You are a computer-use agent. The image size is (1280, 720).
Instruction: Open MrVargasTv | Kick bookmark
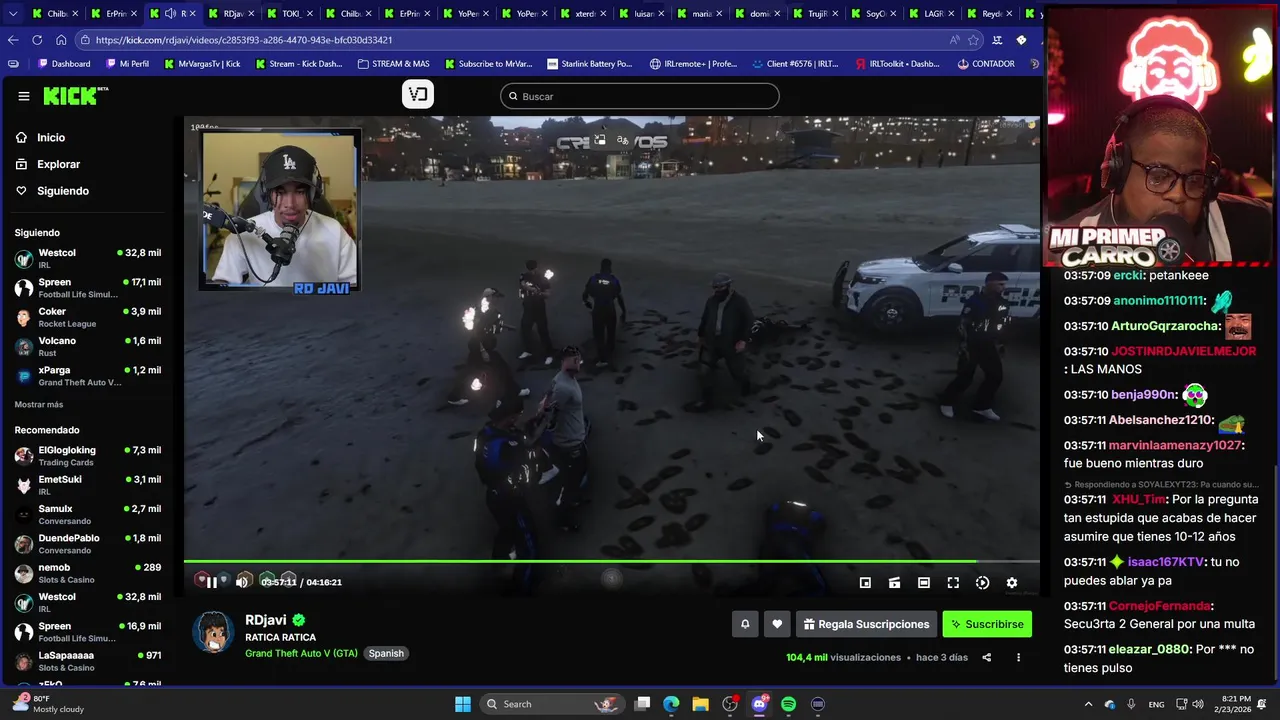(202, 64)
